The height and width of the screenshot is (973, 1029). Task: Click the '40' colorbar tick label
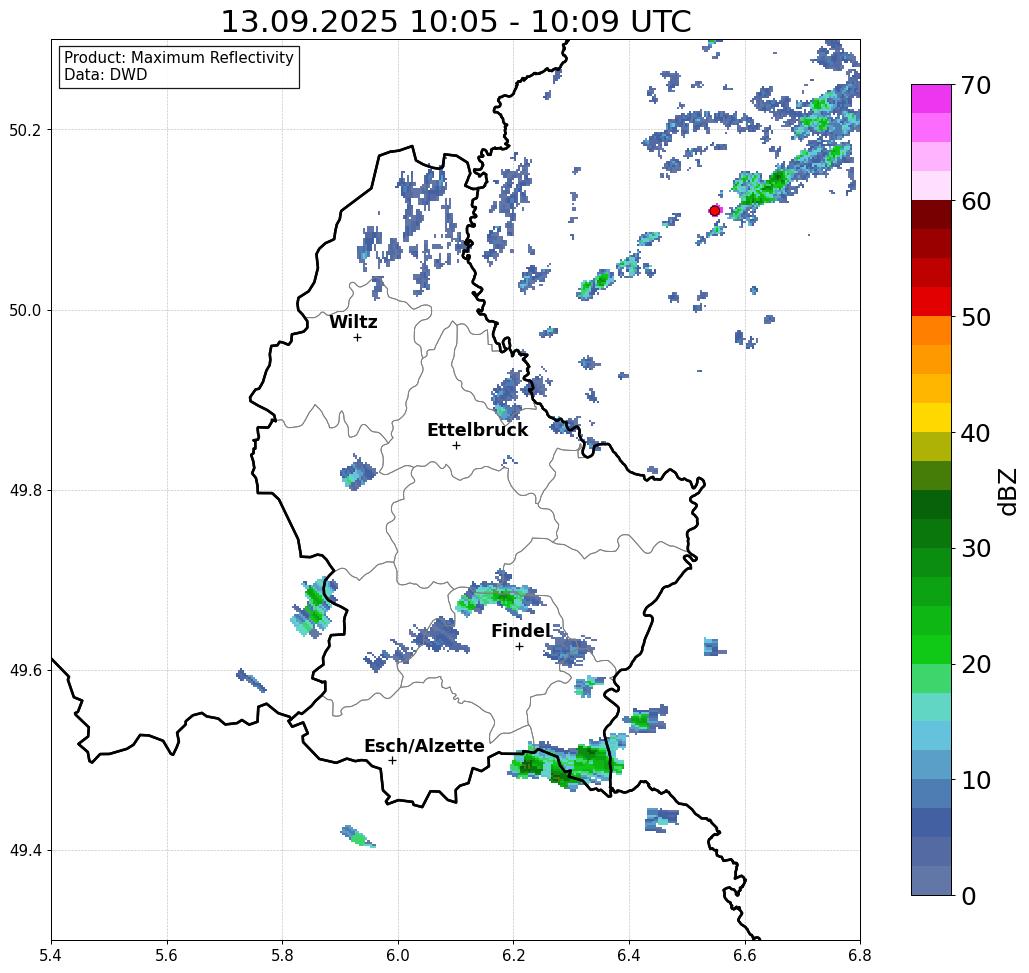coord(975,433)
